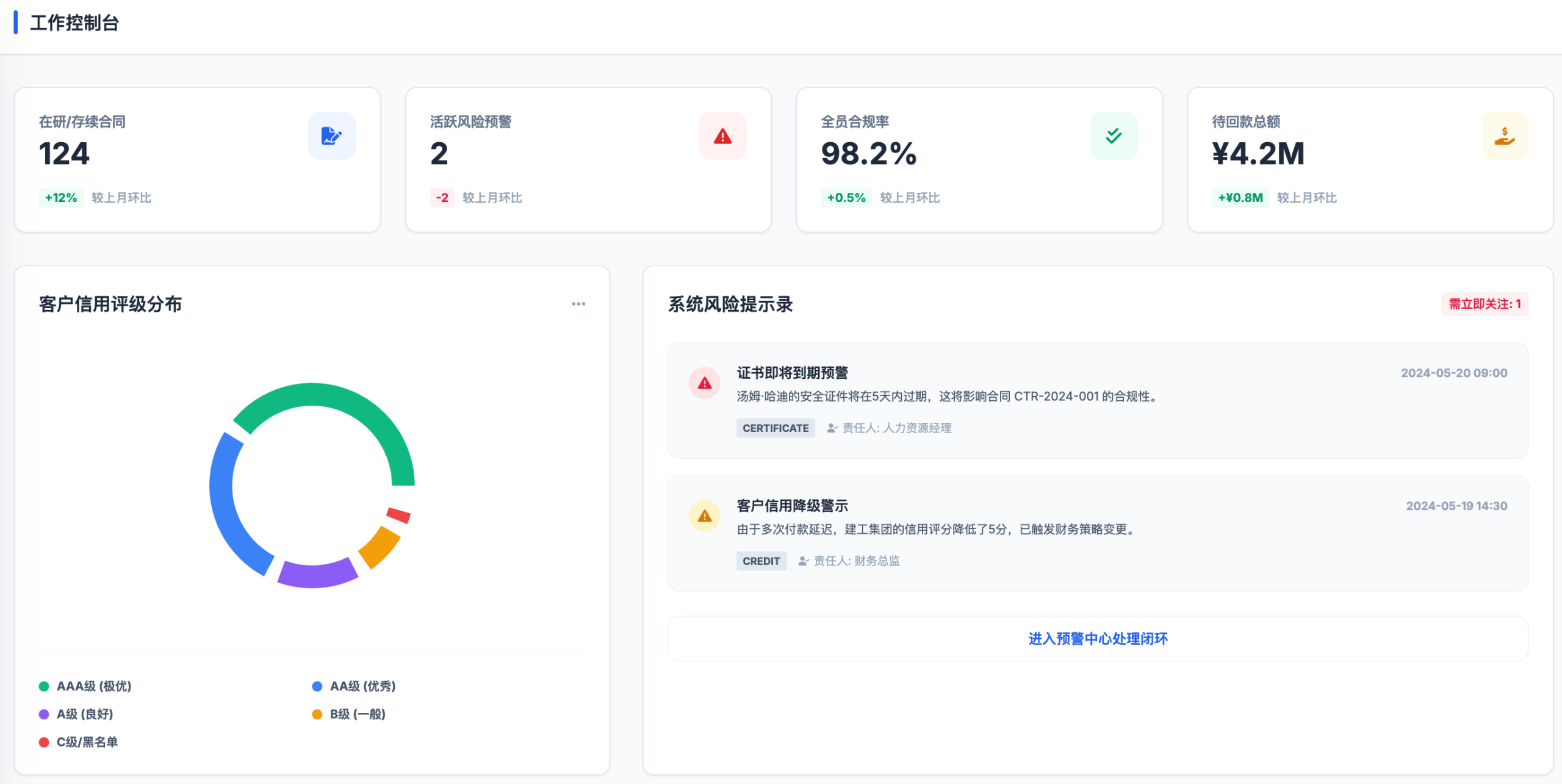Click description mentioning 建工集团的信用评分

coord(937,530)
